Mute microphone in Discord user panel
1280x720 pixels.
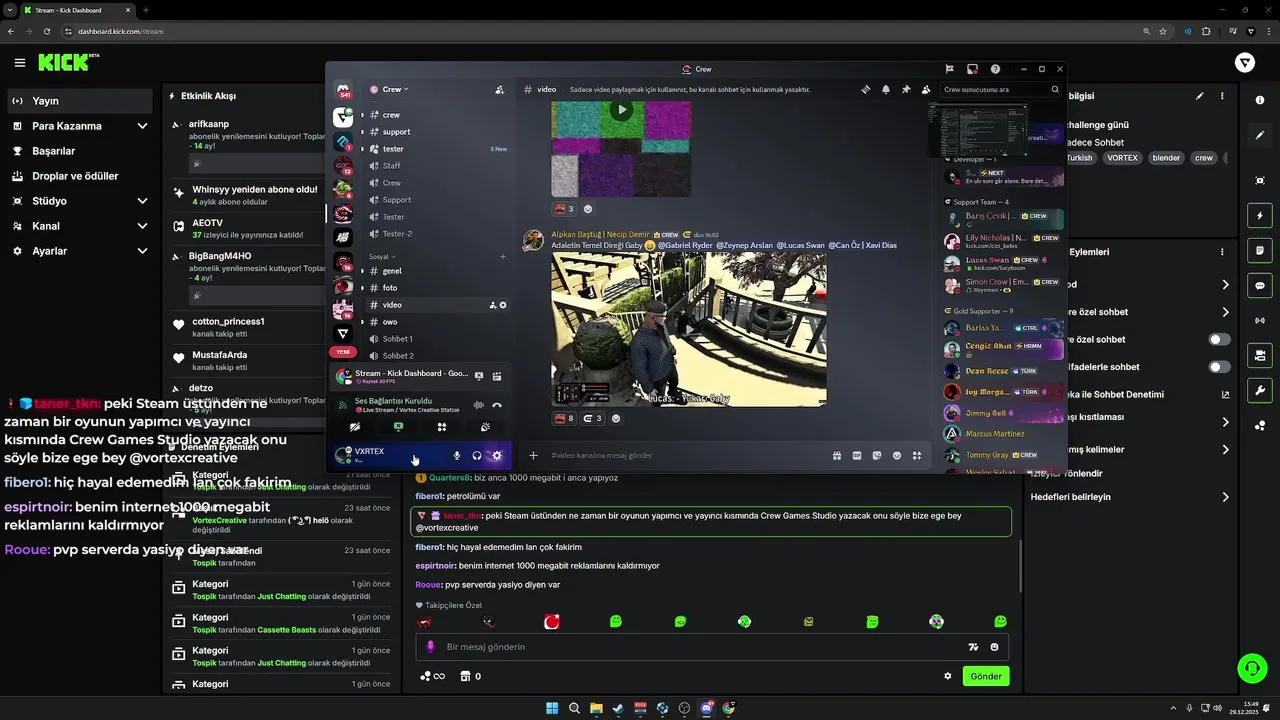coord(457,456)
